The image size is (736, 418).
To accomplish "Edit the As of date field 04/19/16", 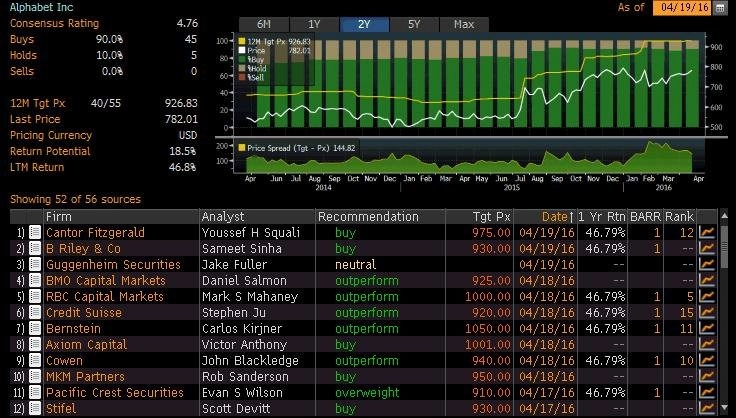I will (682, 8).
